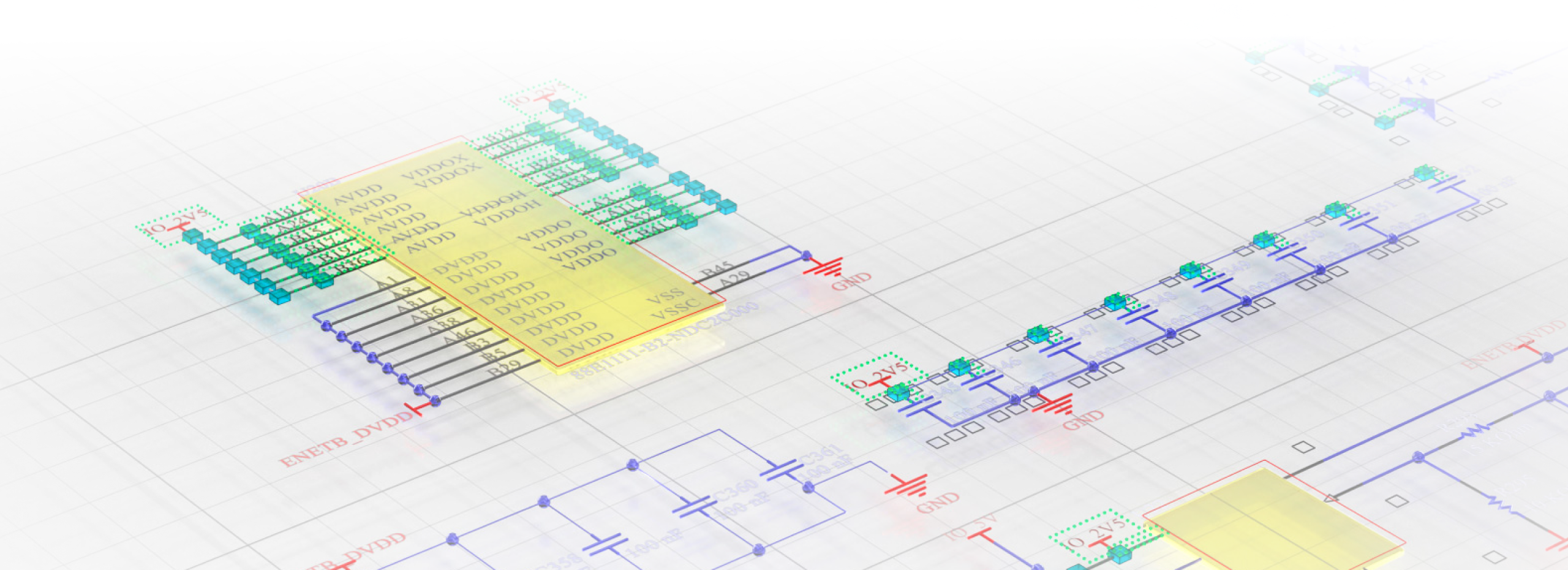Viewport: 1568px width, 570px height.
Task: Select the GND symbol beside pins B45 and A29
Action: (826, 266)
